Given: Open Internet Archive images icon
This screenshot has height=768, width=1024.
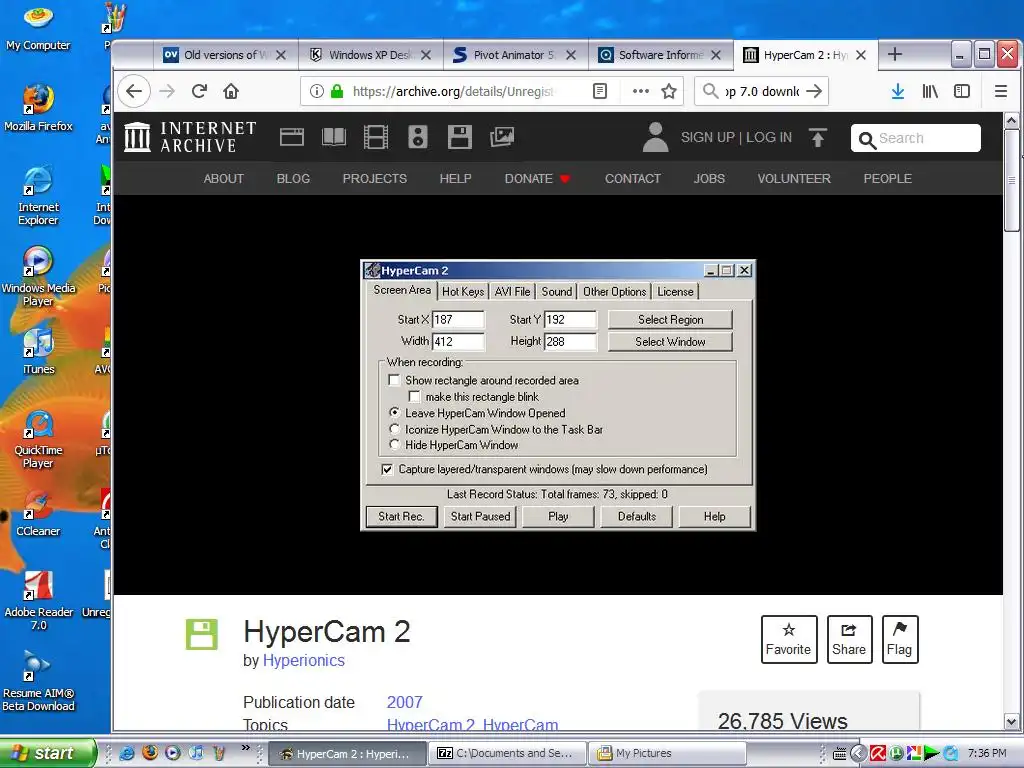Looking at the screenshot, I should [x=502, y=137].
